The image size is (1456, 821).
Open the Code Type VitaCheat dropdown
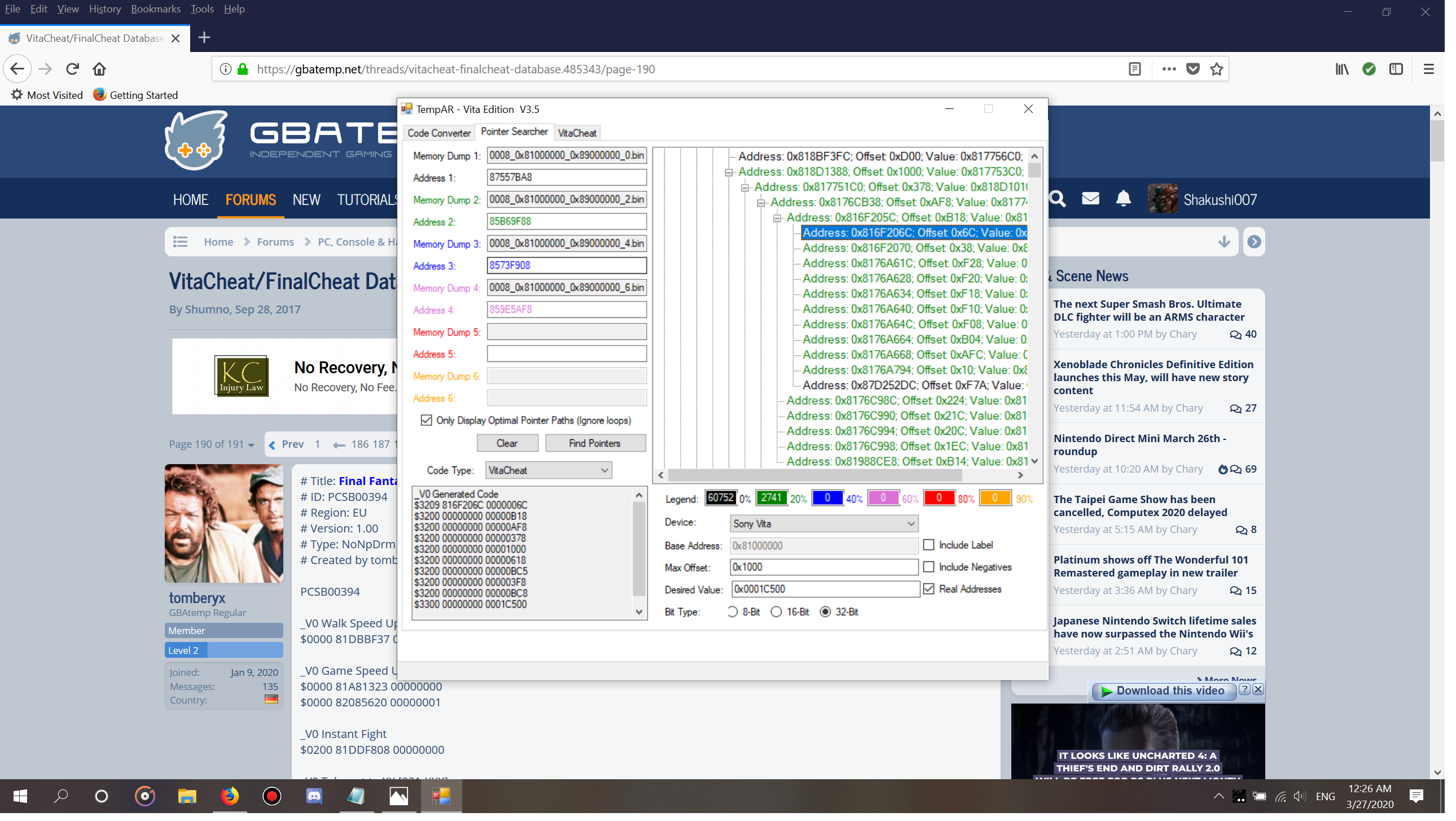(x=549, y=470)
